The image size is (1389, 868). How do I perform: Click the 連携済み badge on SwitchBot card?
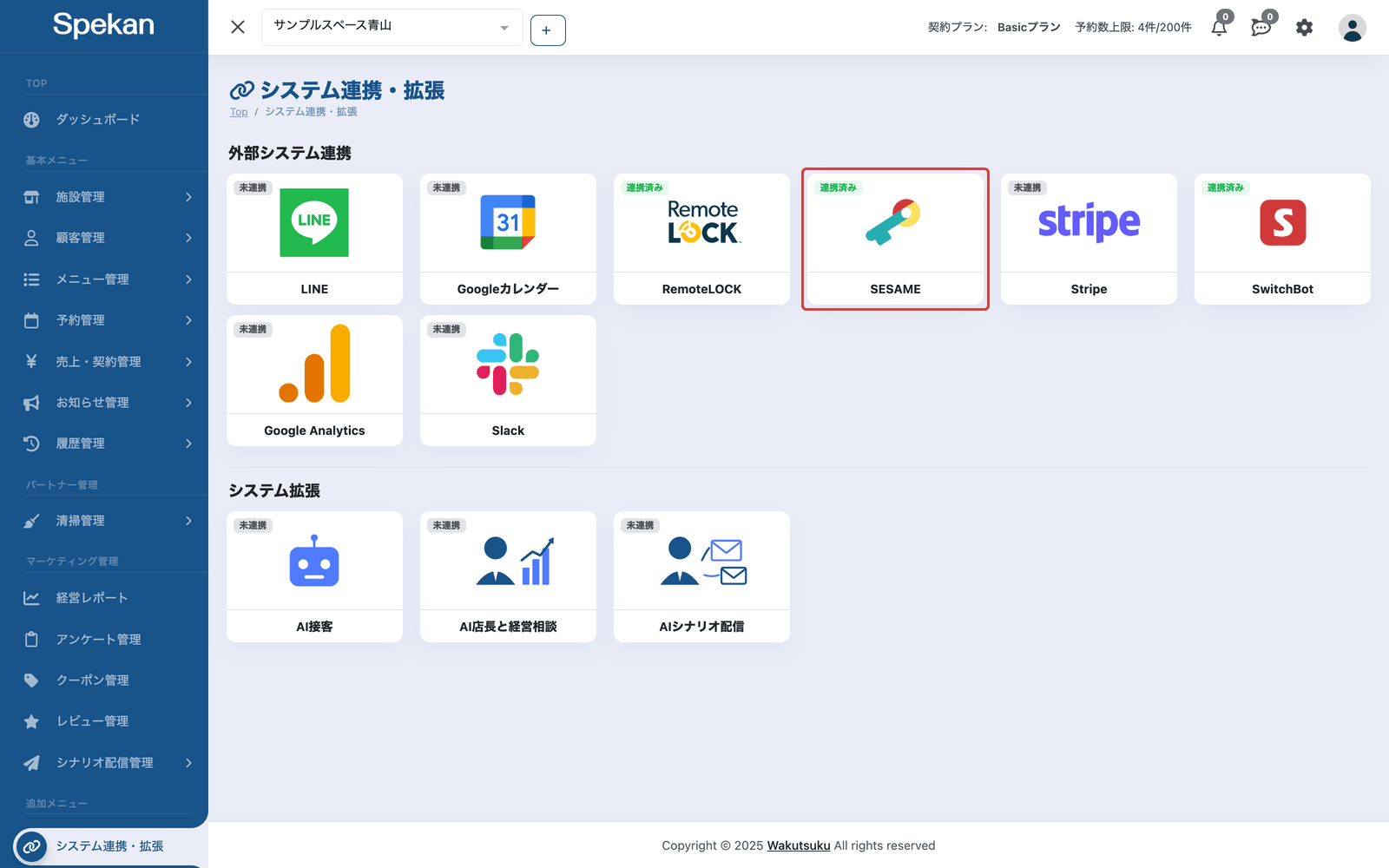(1225, 187)
